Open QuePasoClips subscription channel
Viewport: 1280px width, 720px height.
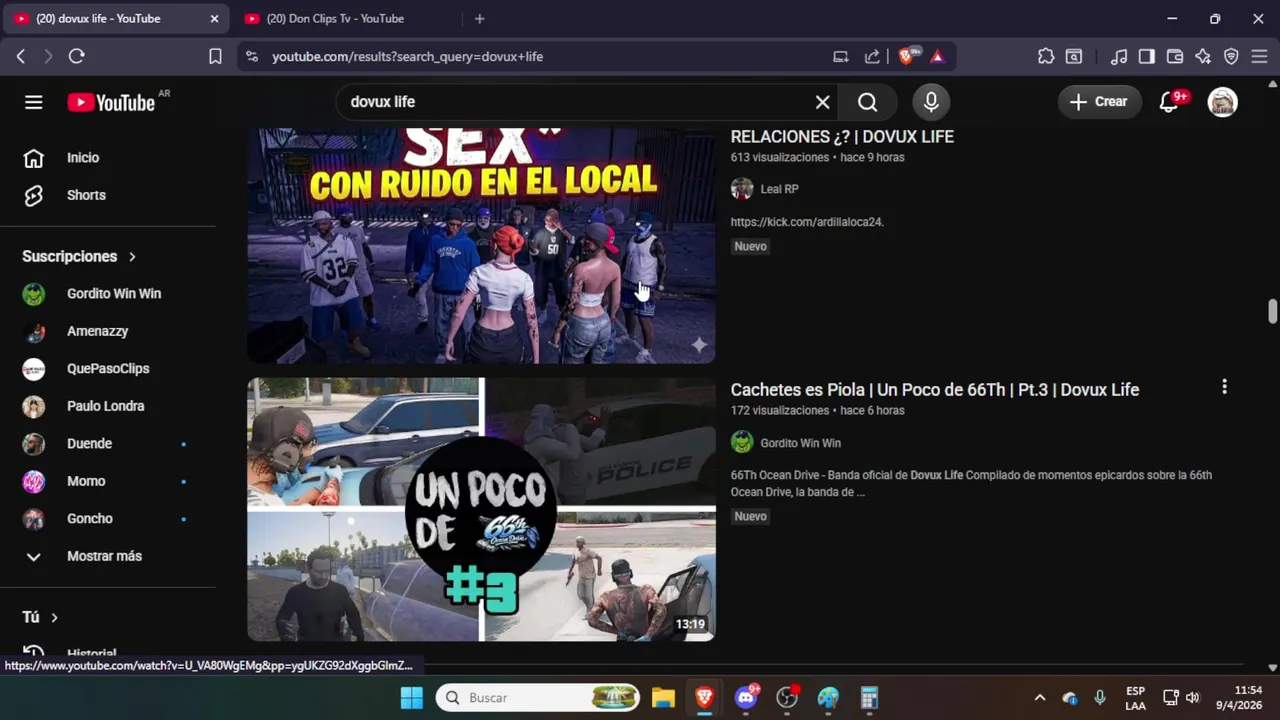pyautogui.click(x=108, y=369)
